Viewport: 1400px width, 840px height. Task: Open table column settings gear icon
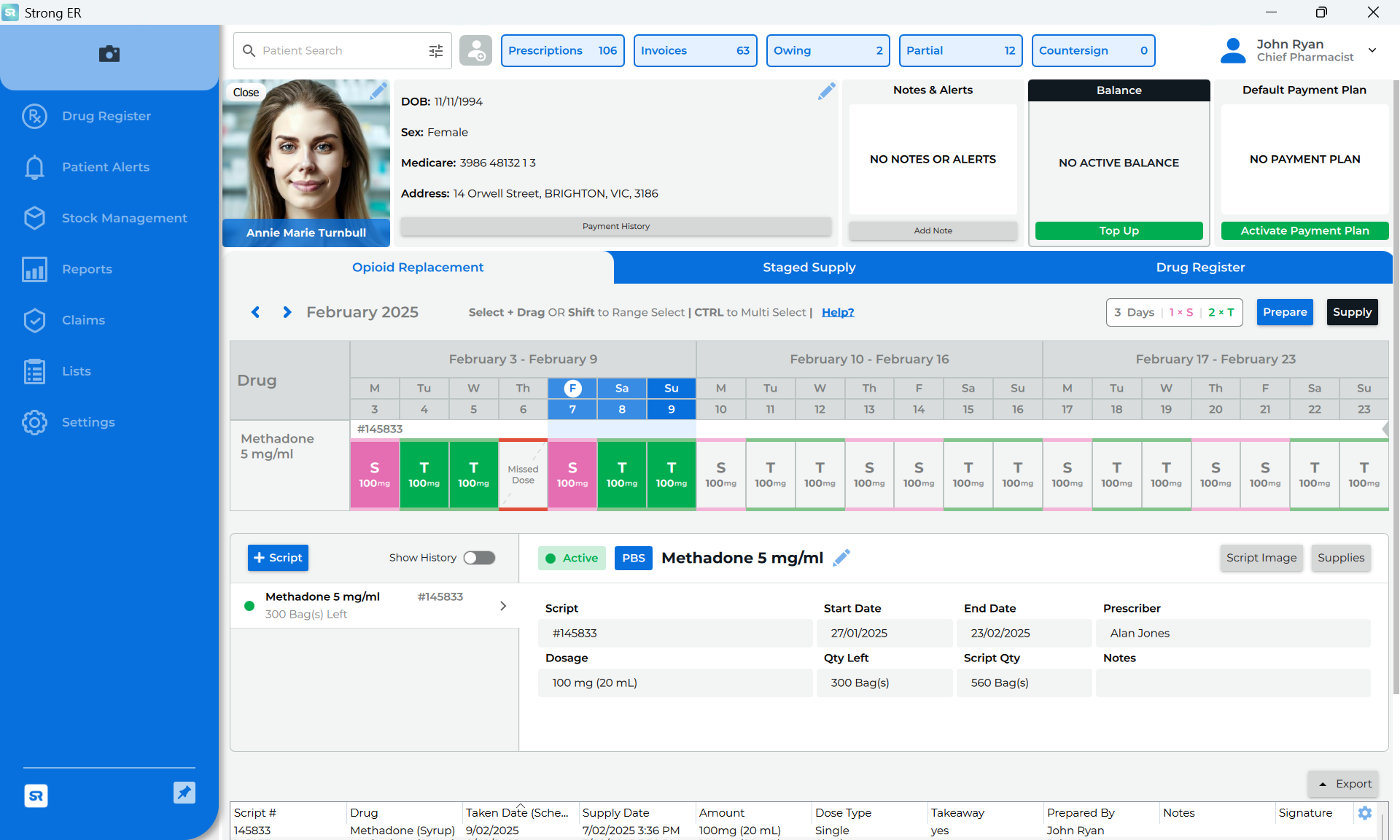(x=1365, y=812)
